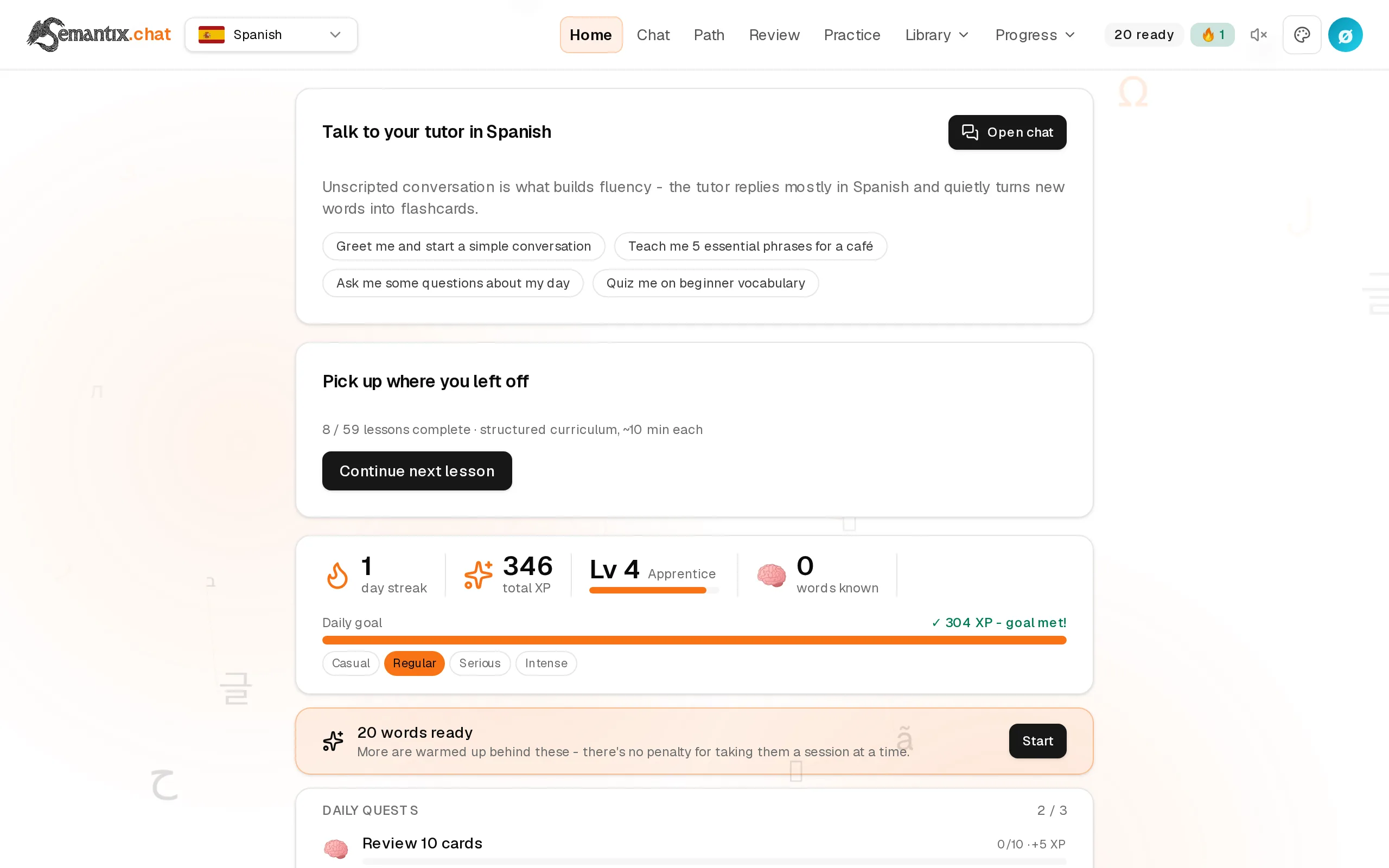Choose 'Teach me 5 essential phrases for a café'

(750, 246)
